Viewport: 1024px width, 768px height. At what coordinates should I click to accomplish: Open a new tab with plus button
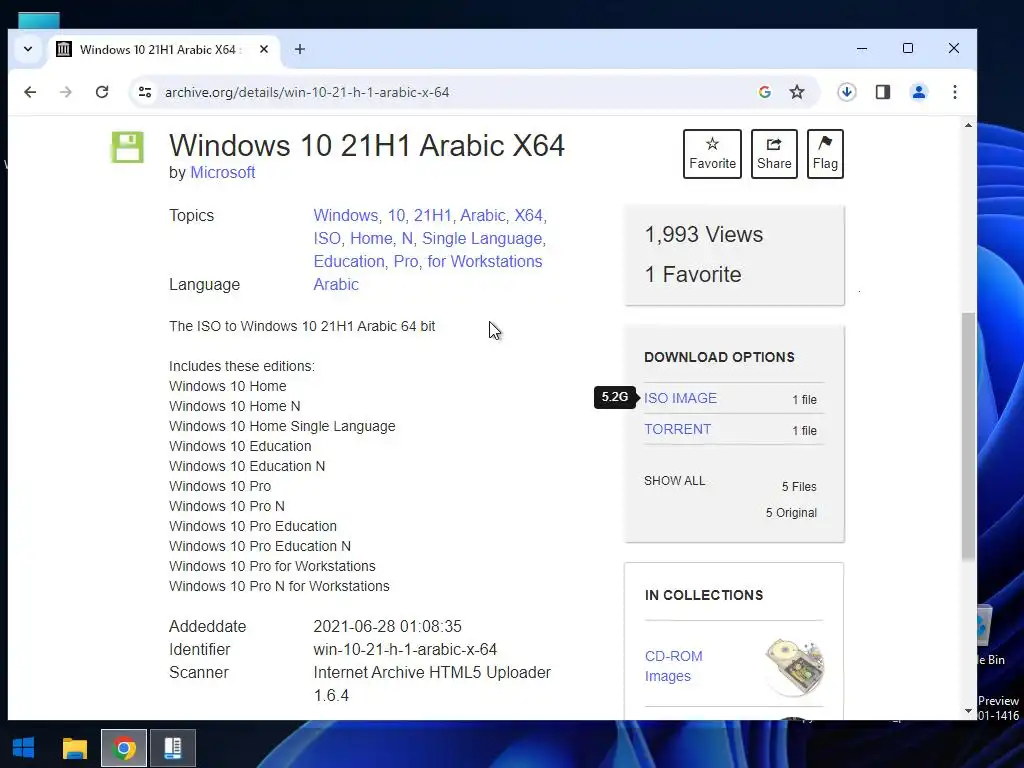(300, 49)
